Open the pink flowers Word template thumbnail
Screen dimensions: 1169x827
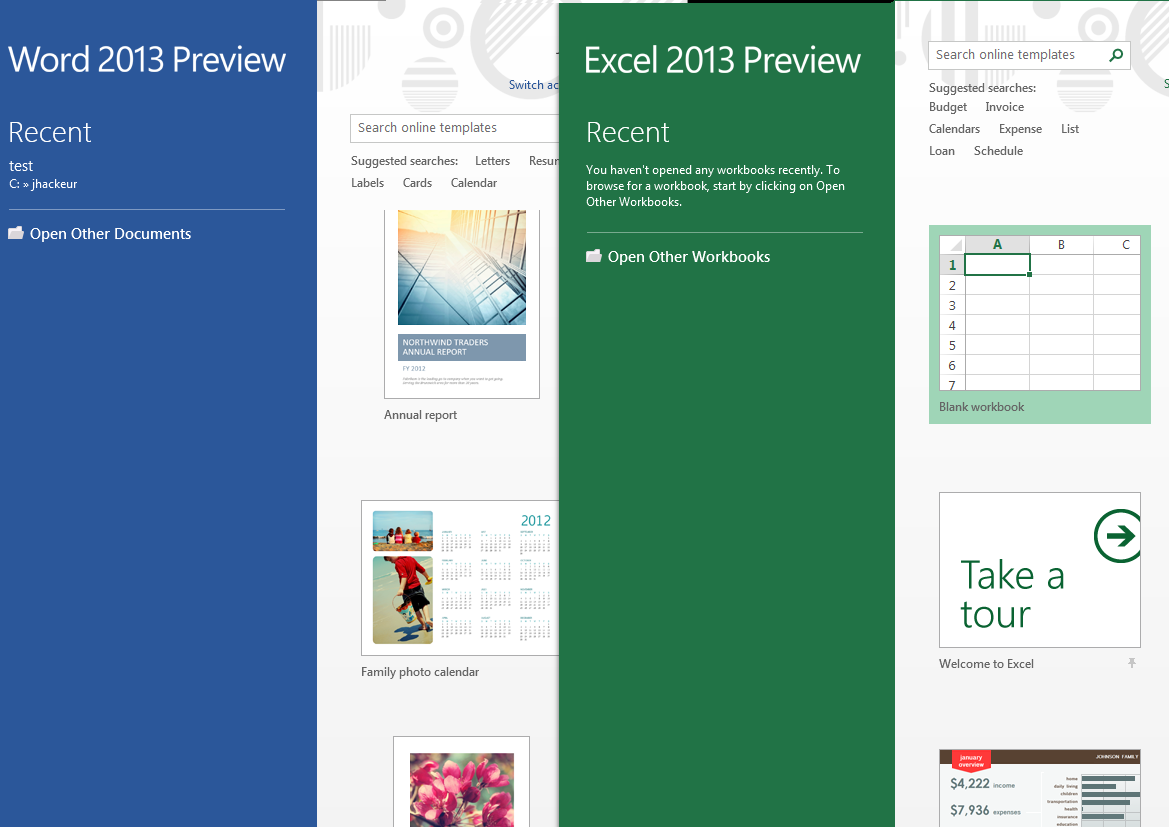461,782
